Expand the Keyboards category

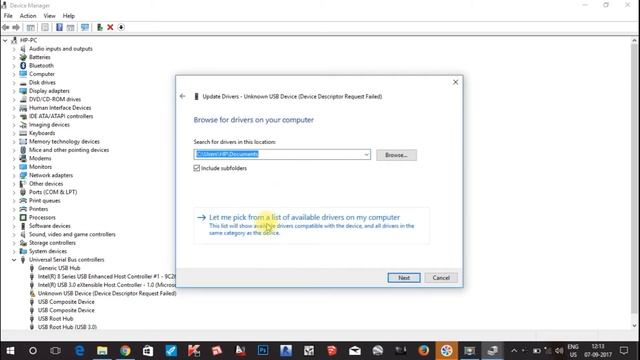coord(14,133)
